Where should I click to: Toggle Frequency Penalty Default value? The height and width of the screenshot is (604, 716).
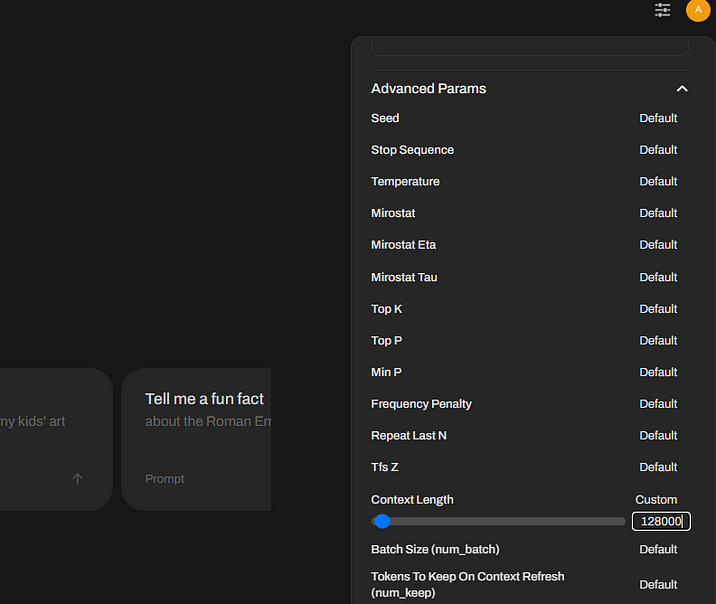coord(658,404)
